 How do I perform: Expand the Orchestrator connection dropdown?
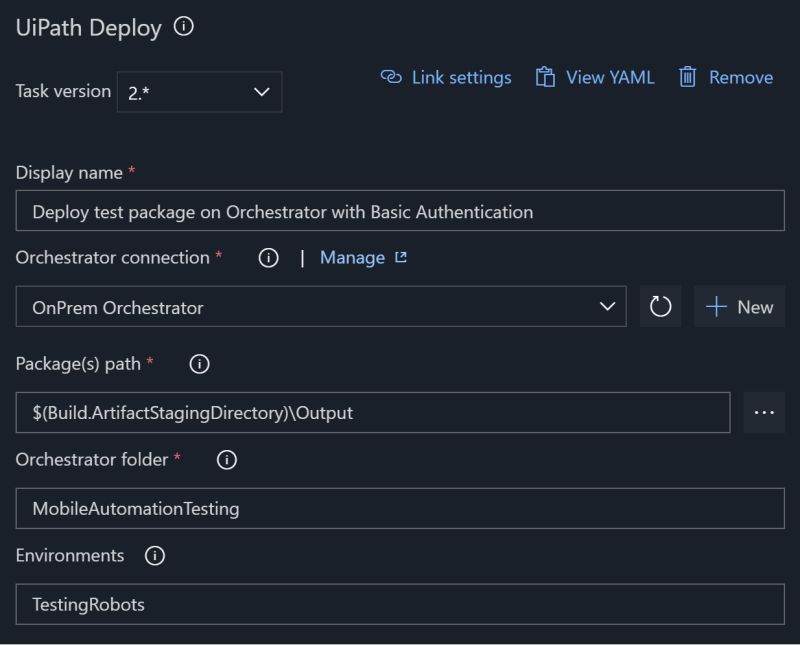point(611,307)
